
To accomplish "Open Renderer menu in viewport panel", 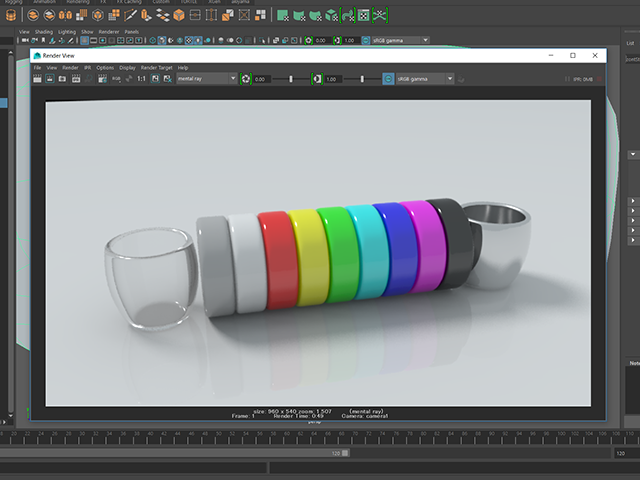I will pyautogui.click(x=109, y=32).
